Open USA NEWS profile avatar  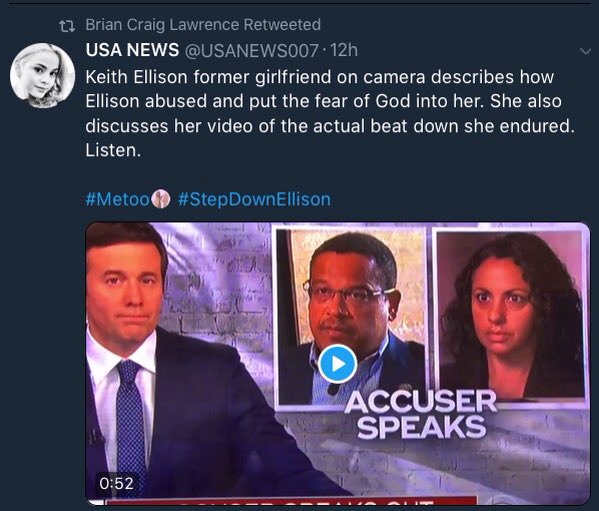pyautogui.click(x=42, y=75)
